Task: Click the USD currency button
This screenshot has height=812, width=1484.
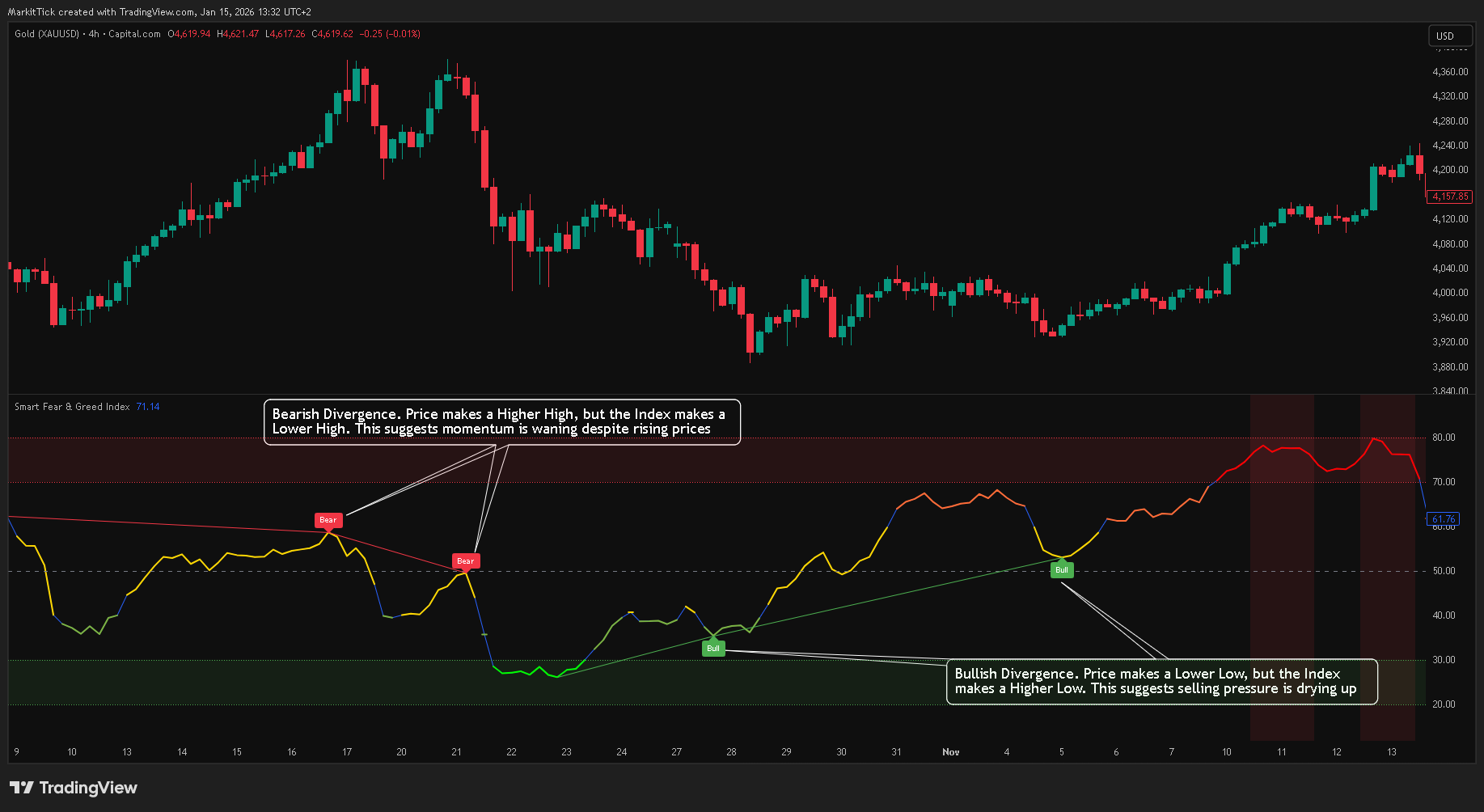Action: click(x=1449, y=36)
